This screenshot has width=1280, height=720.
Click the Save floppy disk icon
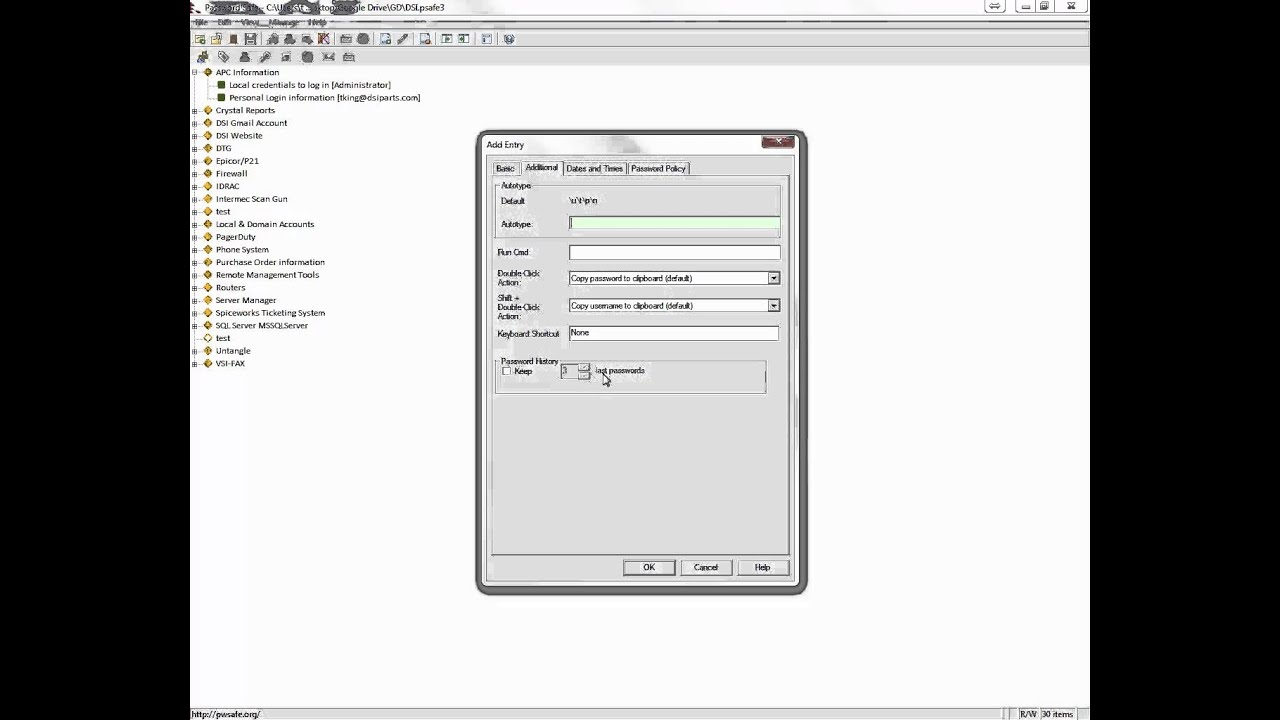click(250, 39)
